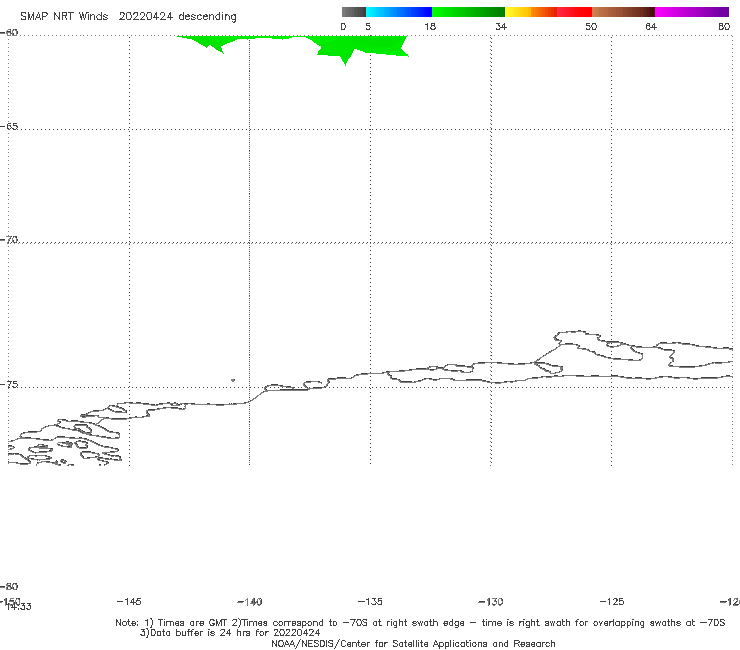Screen dimensions: 740x650
Task: Click the green wind data patch near -136 longitude
Action: [361, 47]
